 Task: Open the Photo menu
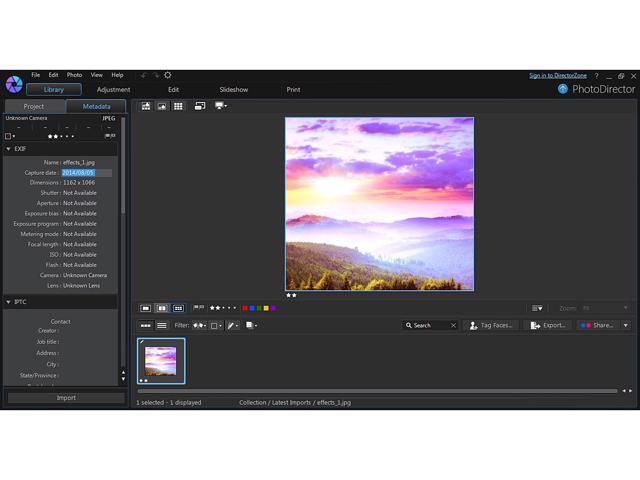74,75
